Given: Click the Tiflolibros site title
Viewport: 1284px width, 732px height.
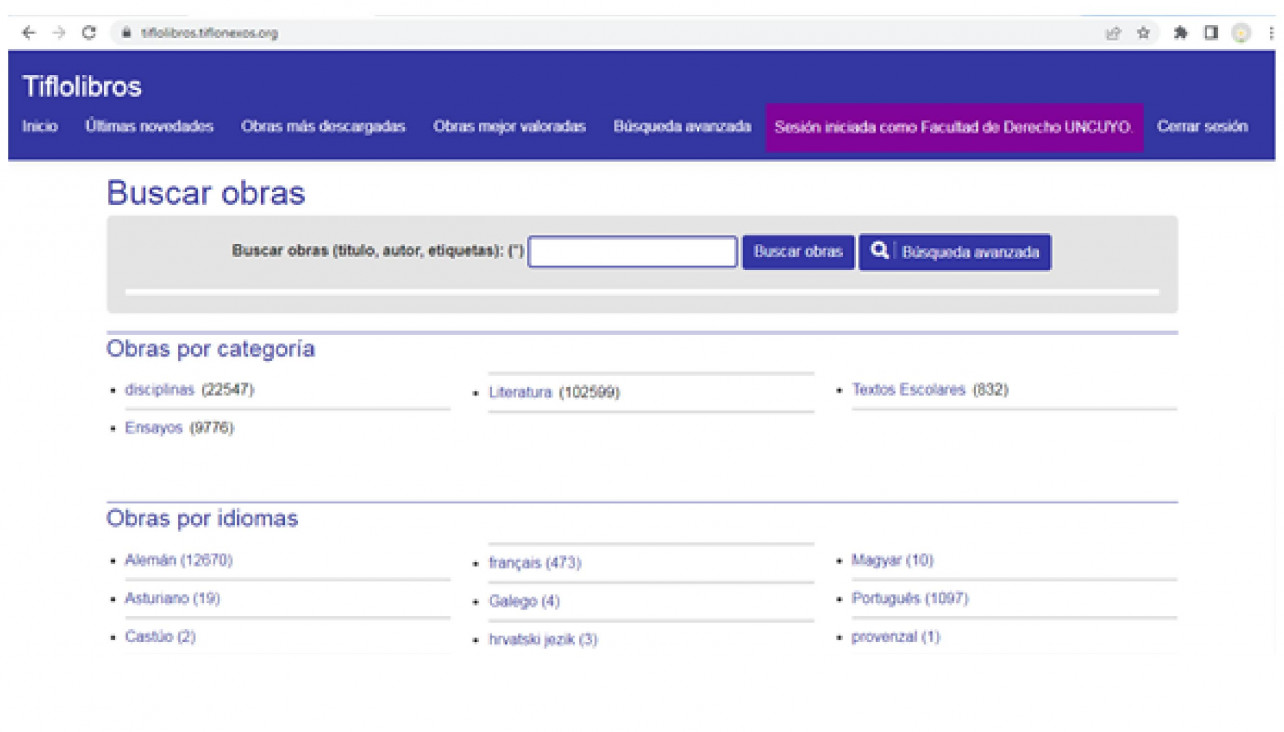Looking at the screenshot, I should click(82, 87).
